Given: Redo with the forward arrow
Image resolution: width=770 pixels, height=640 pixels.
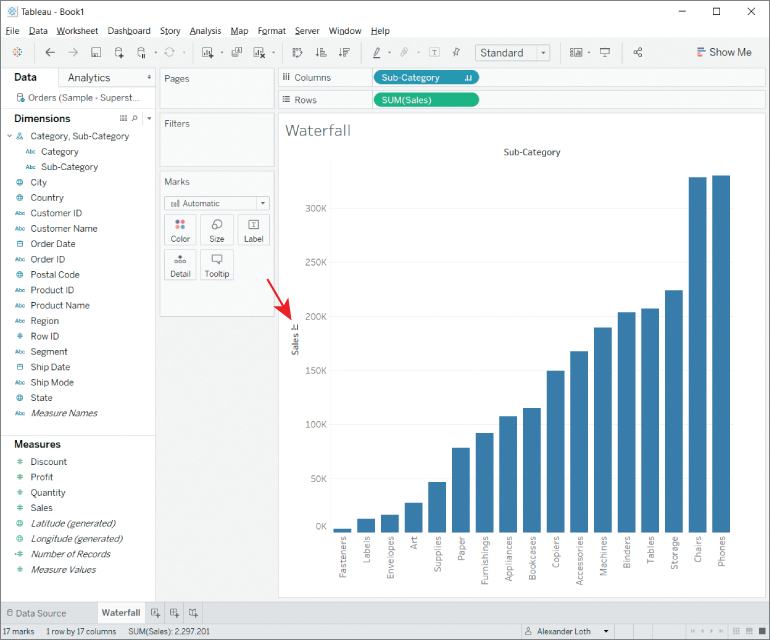Looking at the screenshot, I should [x=73, y=52].
